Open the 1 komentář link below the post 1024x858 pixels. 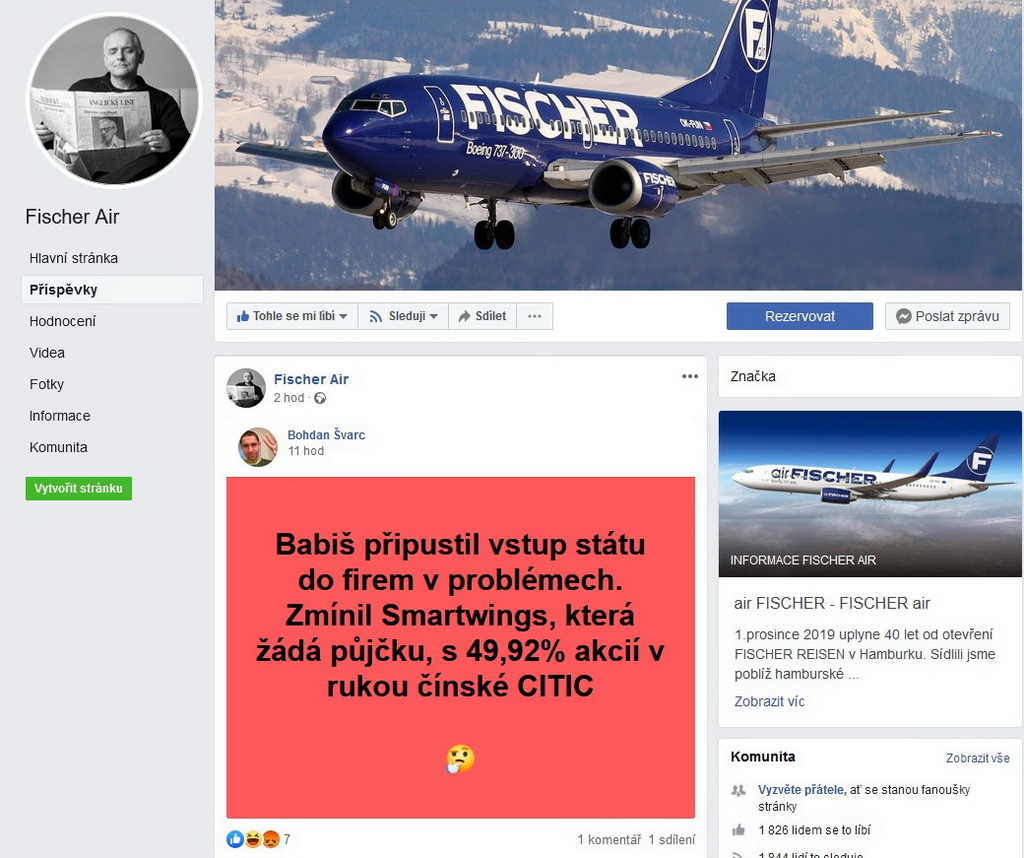pos(609,840)
